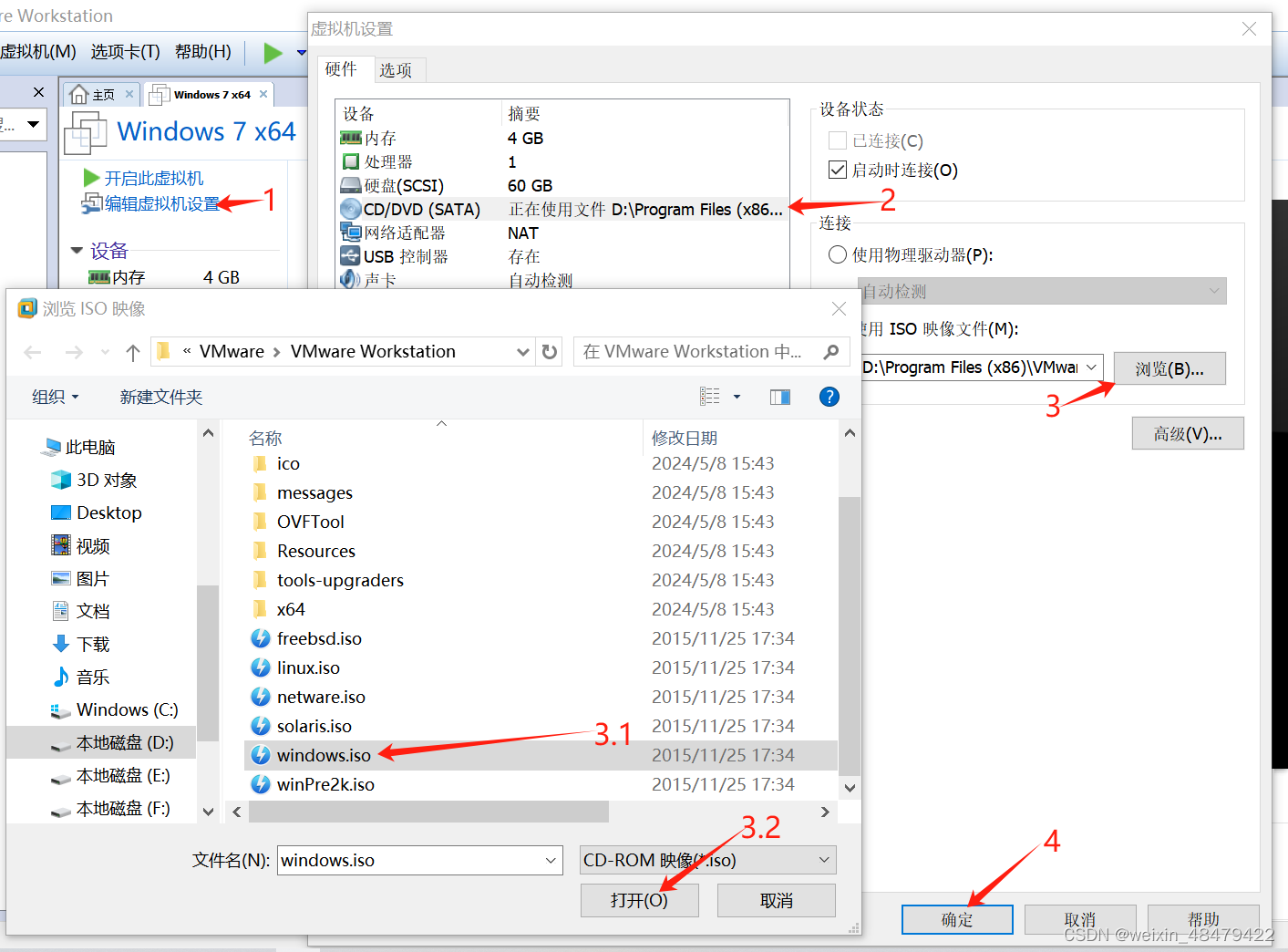Open the VM menu in Workstation
This screenshot has height=952, width=1288.
click(38, 52)
